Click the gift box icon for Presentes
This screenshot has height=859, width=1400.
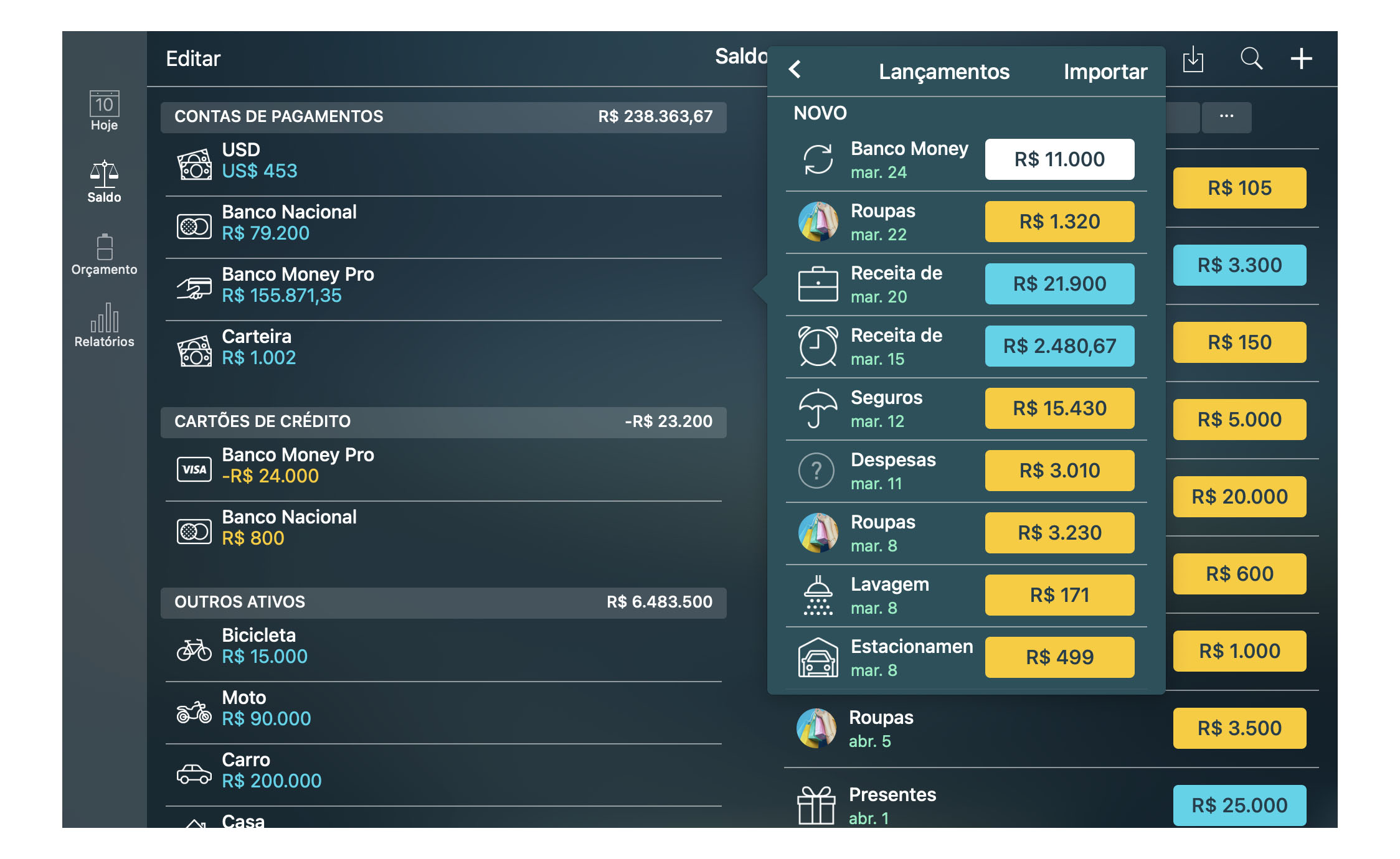[x=816, y=805]
